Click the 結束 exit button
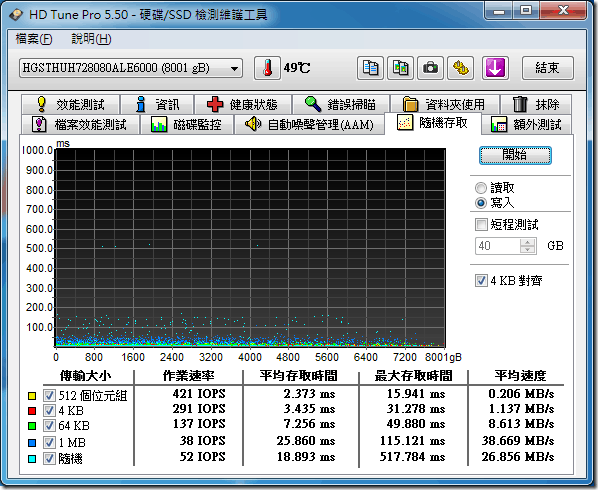This screenshot has width=598, height=490. (547, 68)
